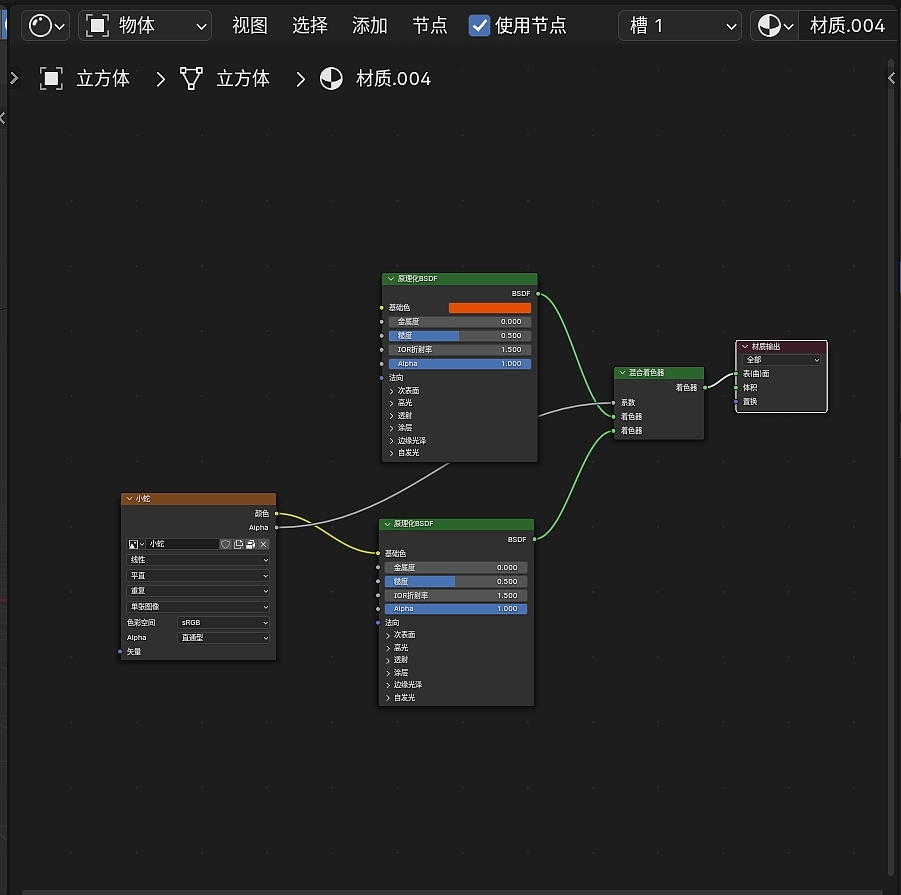
Task: Open the 槽 1 material slot dropdown
Action: click(x=680, y=26)
